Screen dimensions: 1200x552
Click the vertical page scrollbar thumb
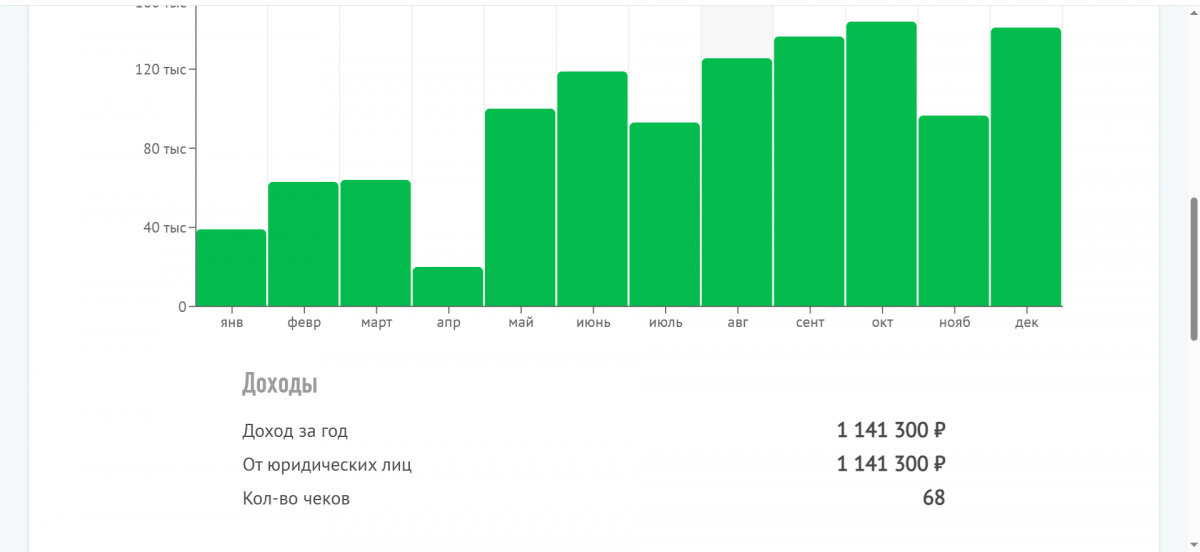(x=1192, y=268)
